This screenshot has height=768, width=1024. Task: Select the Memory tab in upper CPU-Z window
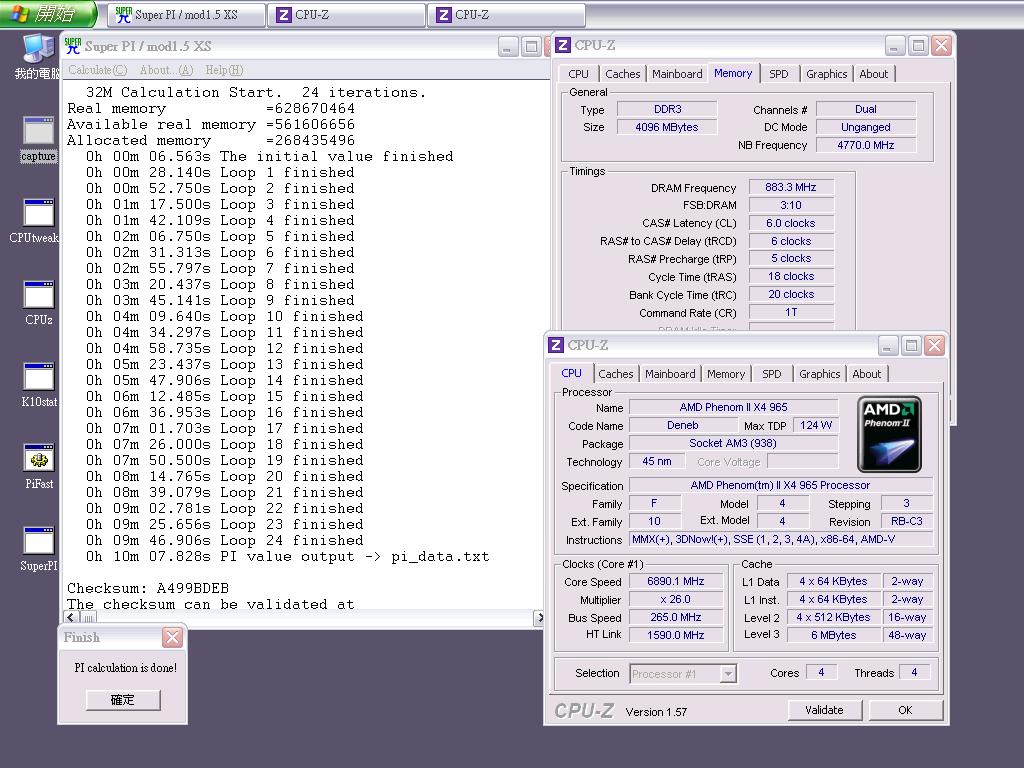click(x=733, y=73)
